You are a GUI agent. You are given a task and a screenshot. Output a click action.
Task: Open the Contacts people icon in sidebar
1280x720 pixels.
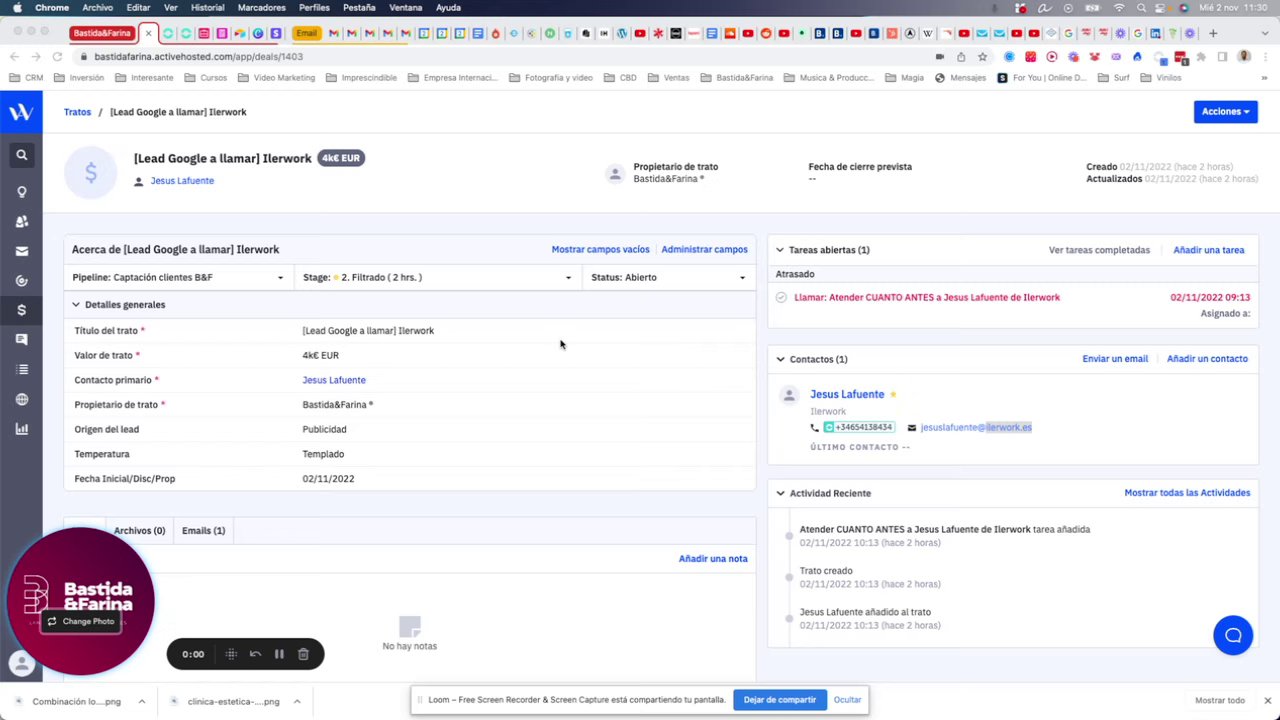tap(21, 221)
